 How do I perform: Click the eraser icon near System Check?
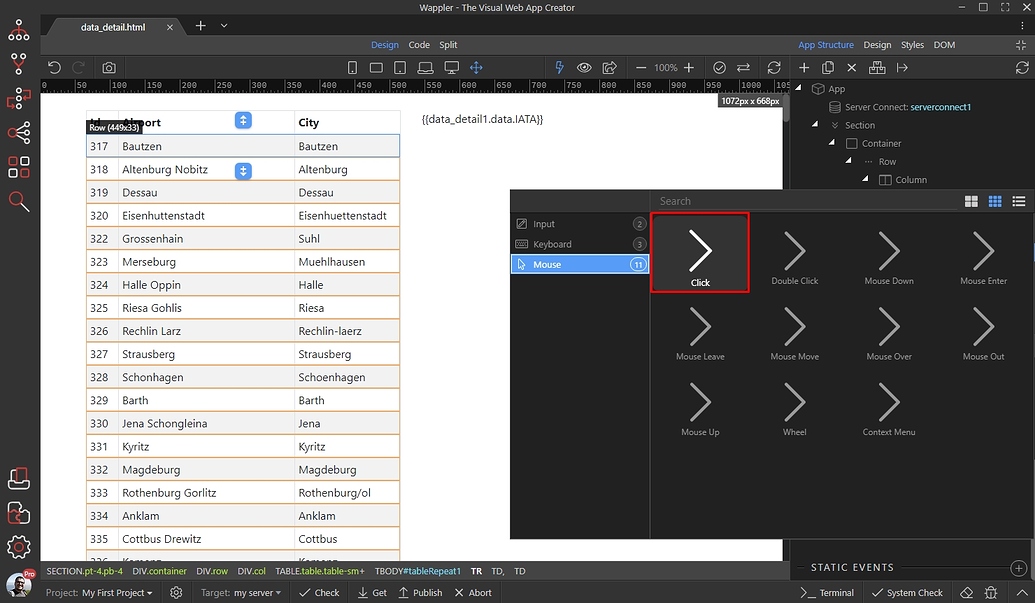[966, 593]
